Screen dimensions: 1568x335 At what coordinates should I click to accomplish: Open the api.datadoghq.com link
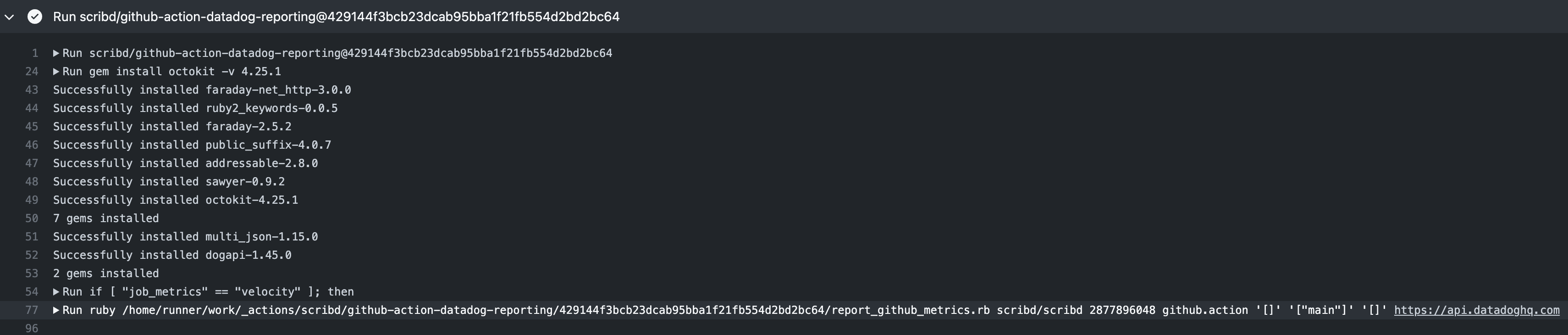[1477, 310]
